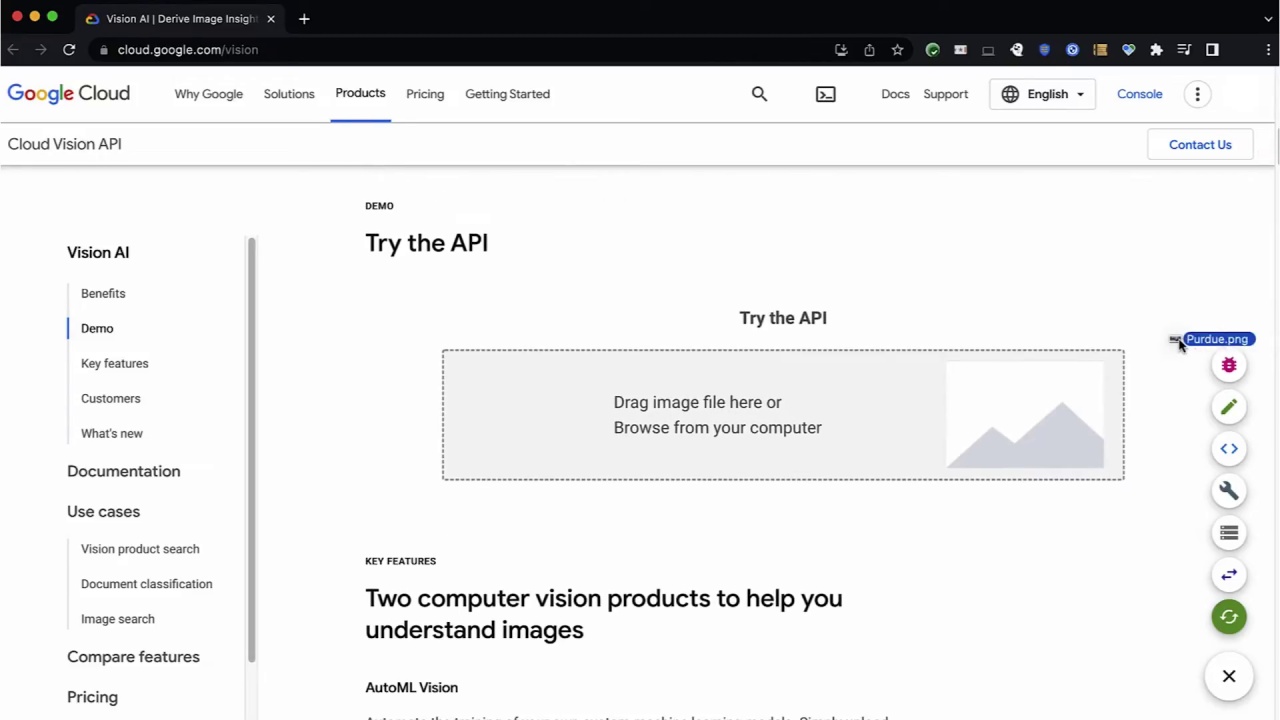Open Chrome's main three-dot menu
The image size is (1280, 720).
point(1269,49)
